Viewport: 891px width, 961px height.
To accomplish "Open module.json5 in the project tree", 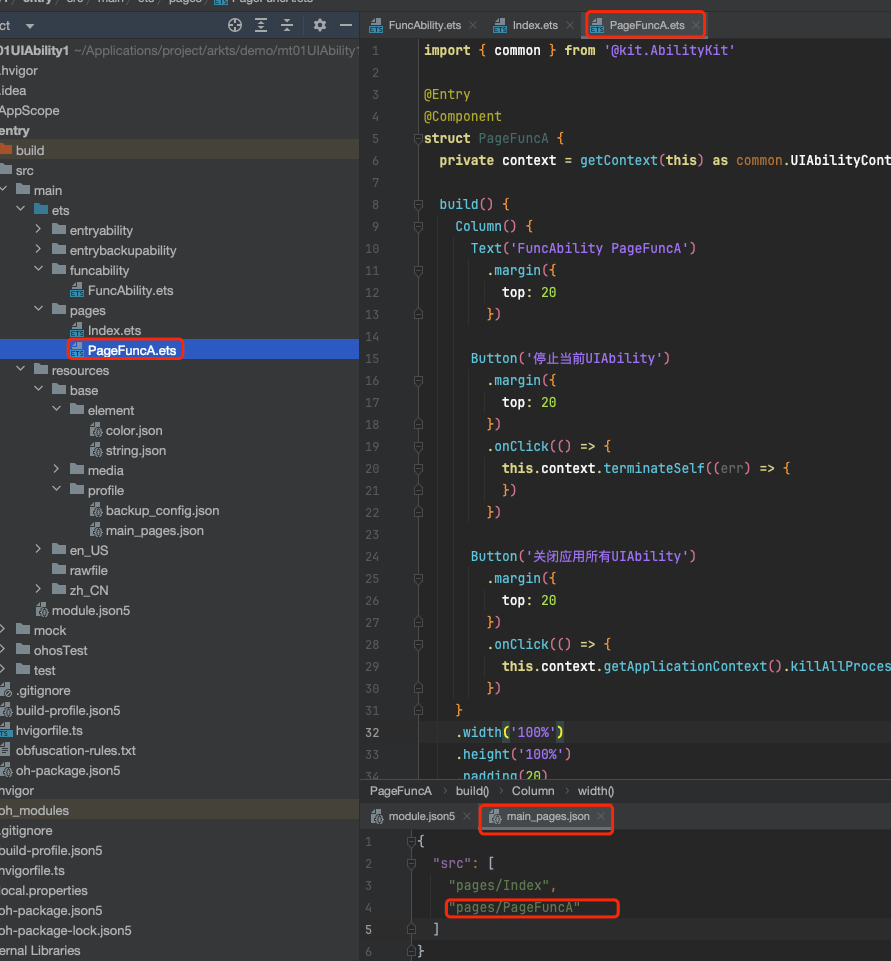I will click(91, 610).
